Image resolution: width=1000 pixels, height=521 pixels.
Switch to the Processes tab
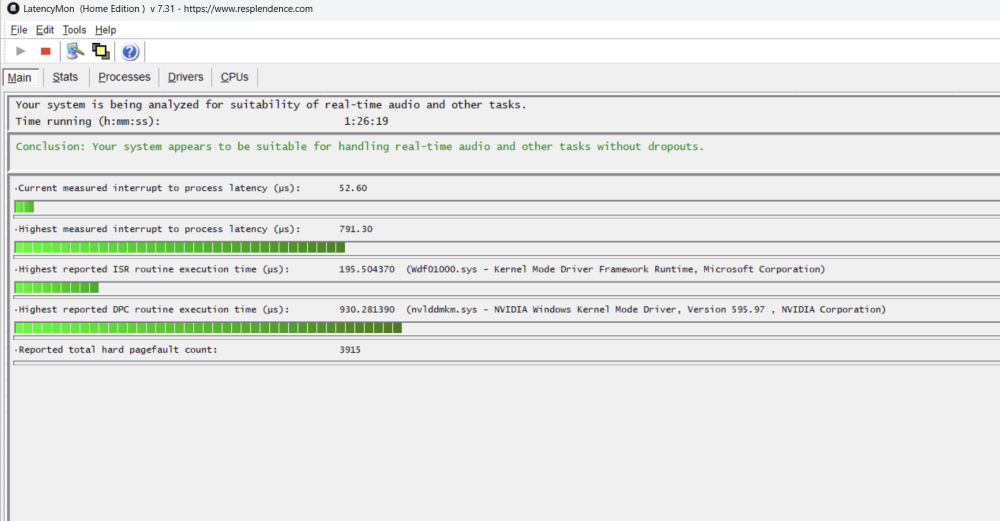click(124, 77)
